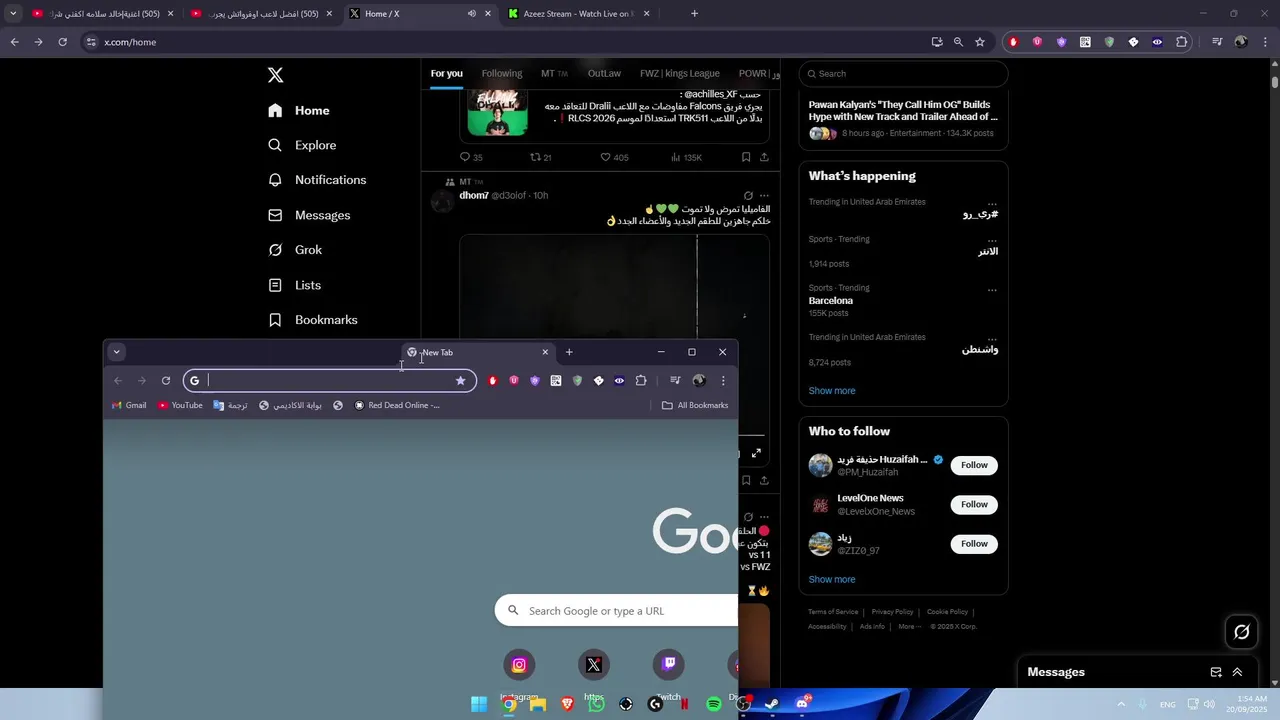Open Chrome menu in New Tab window

tap(723, 380)
